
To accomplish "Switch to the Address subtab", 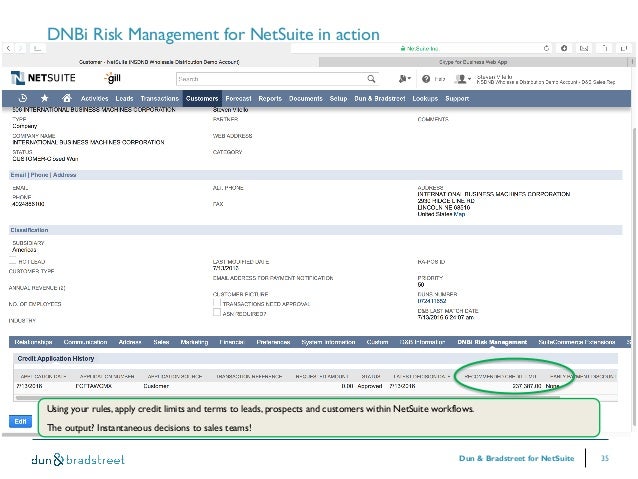I will click(130, 342).
